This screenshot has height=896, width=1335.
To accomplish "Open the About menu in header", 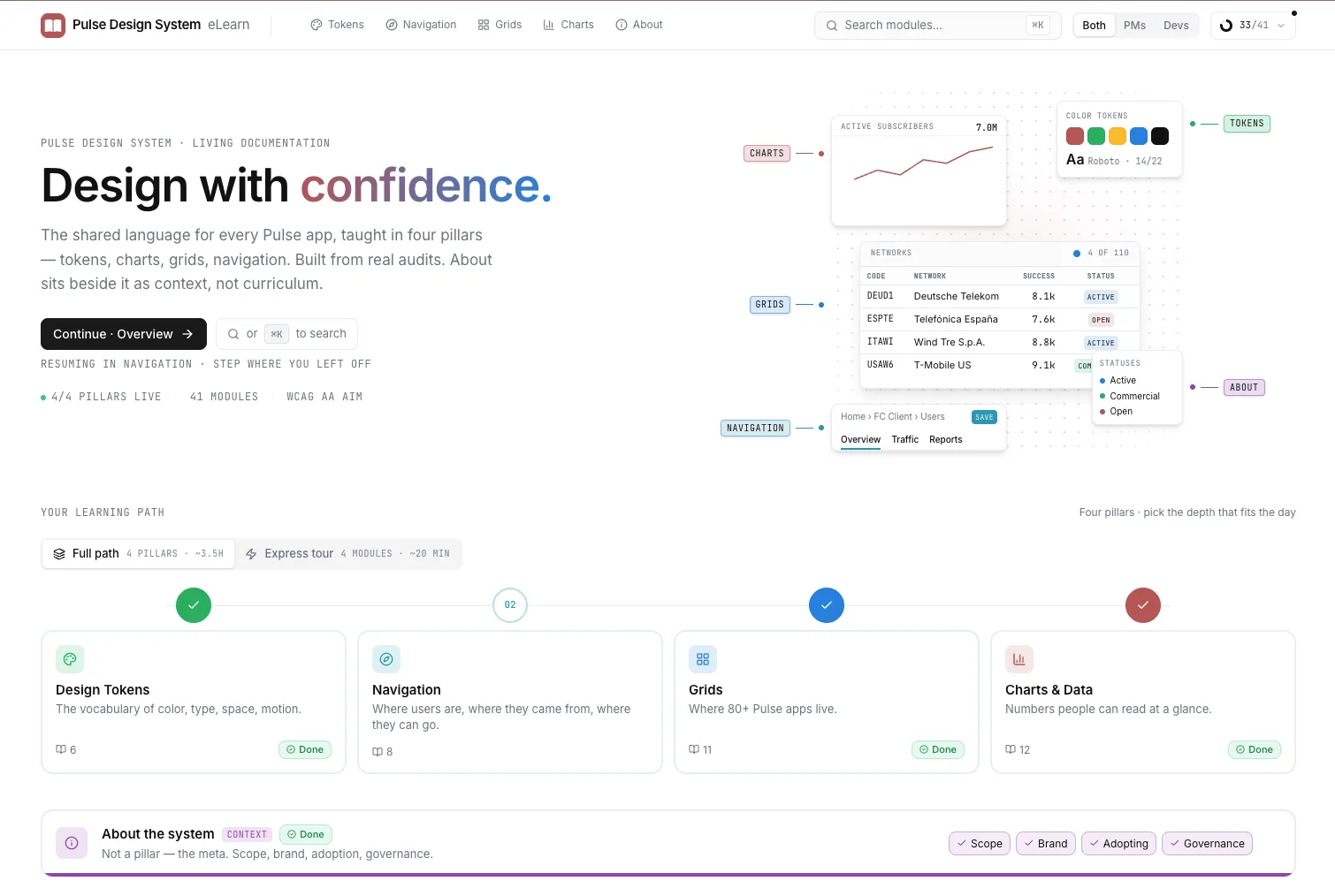I will pos(639,25).
